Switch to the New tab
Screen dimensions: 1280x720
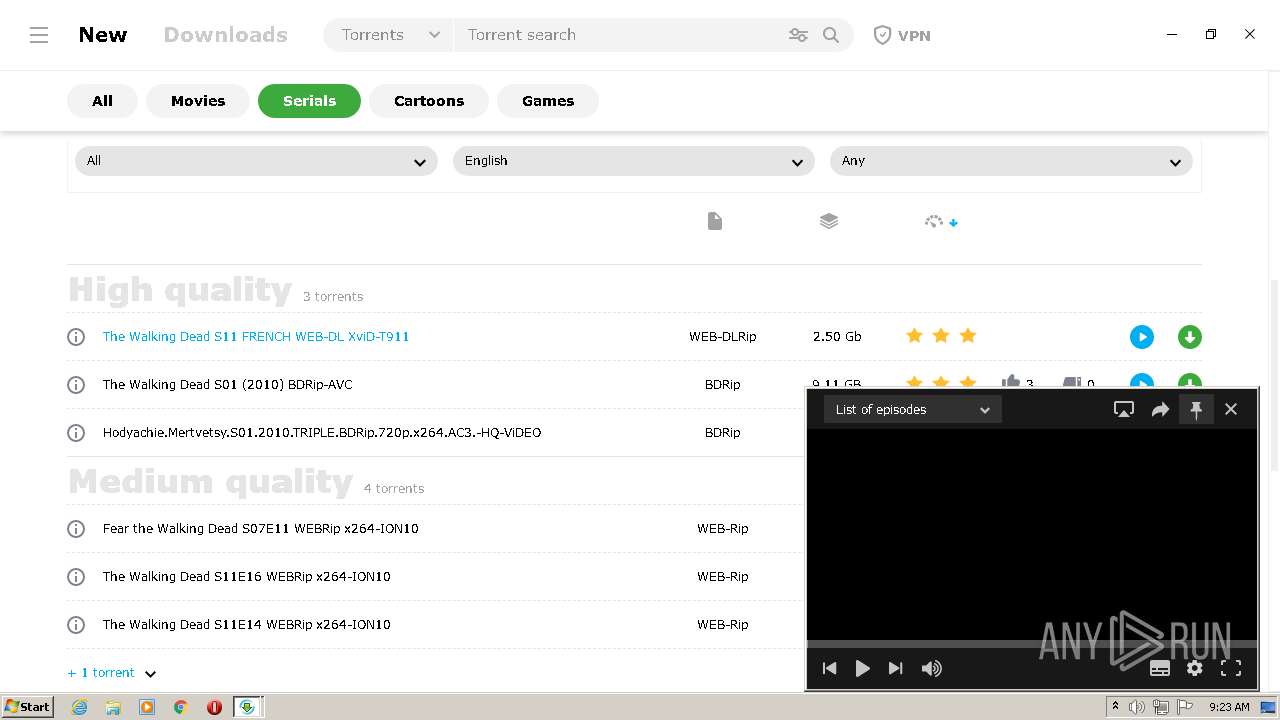click(103, 35)
